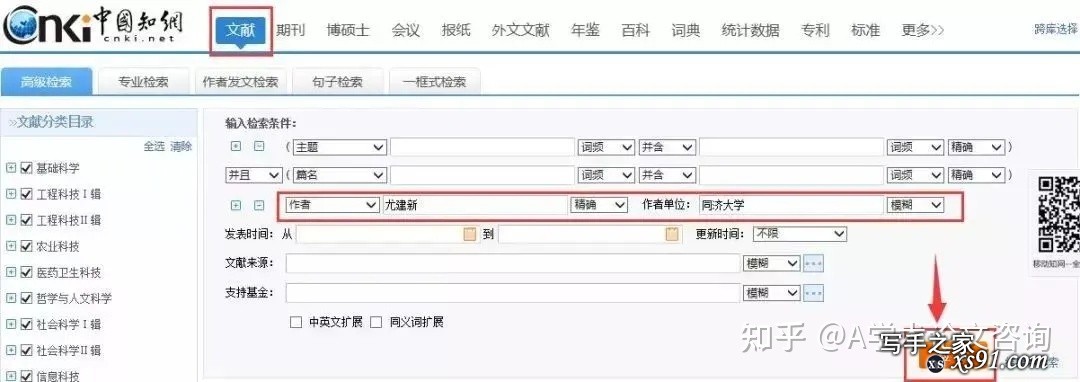Remove a condition row beside 主题

pos(259,147)
